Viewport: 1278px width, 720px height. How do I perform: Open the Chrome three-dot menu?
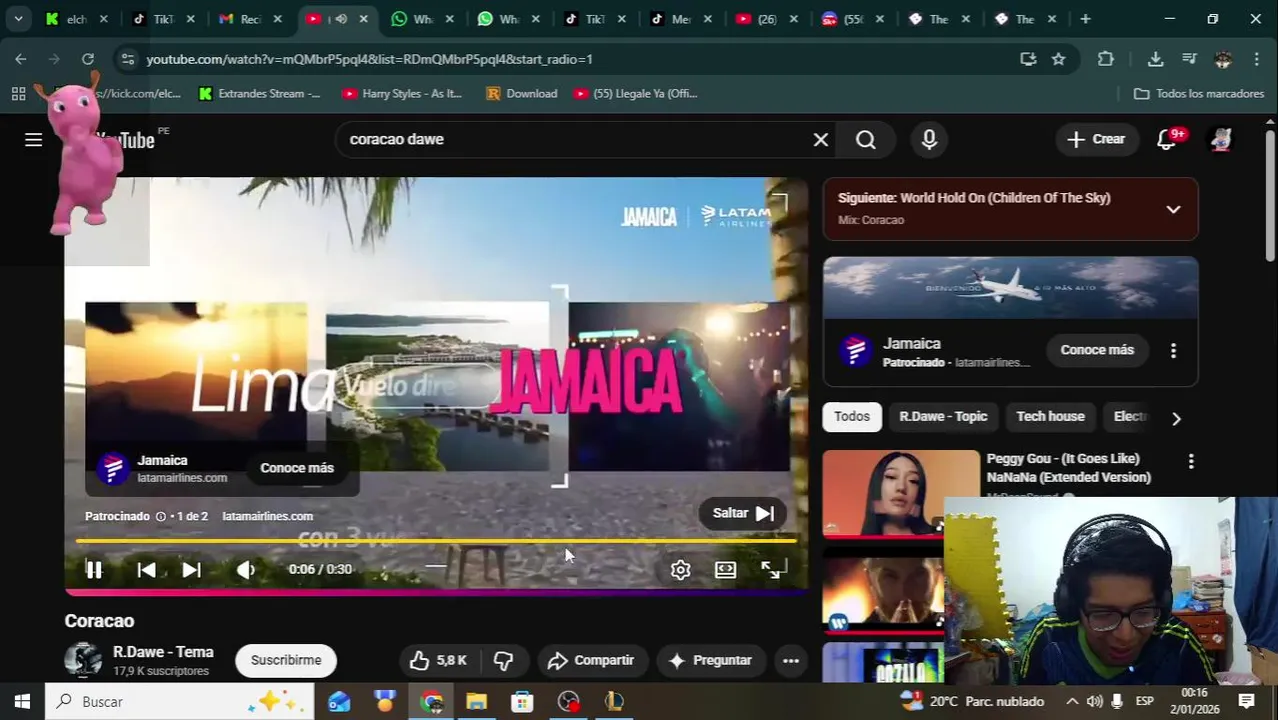1256,59
